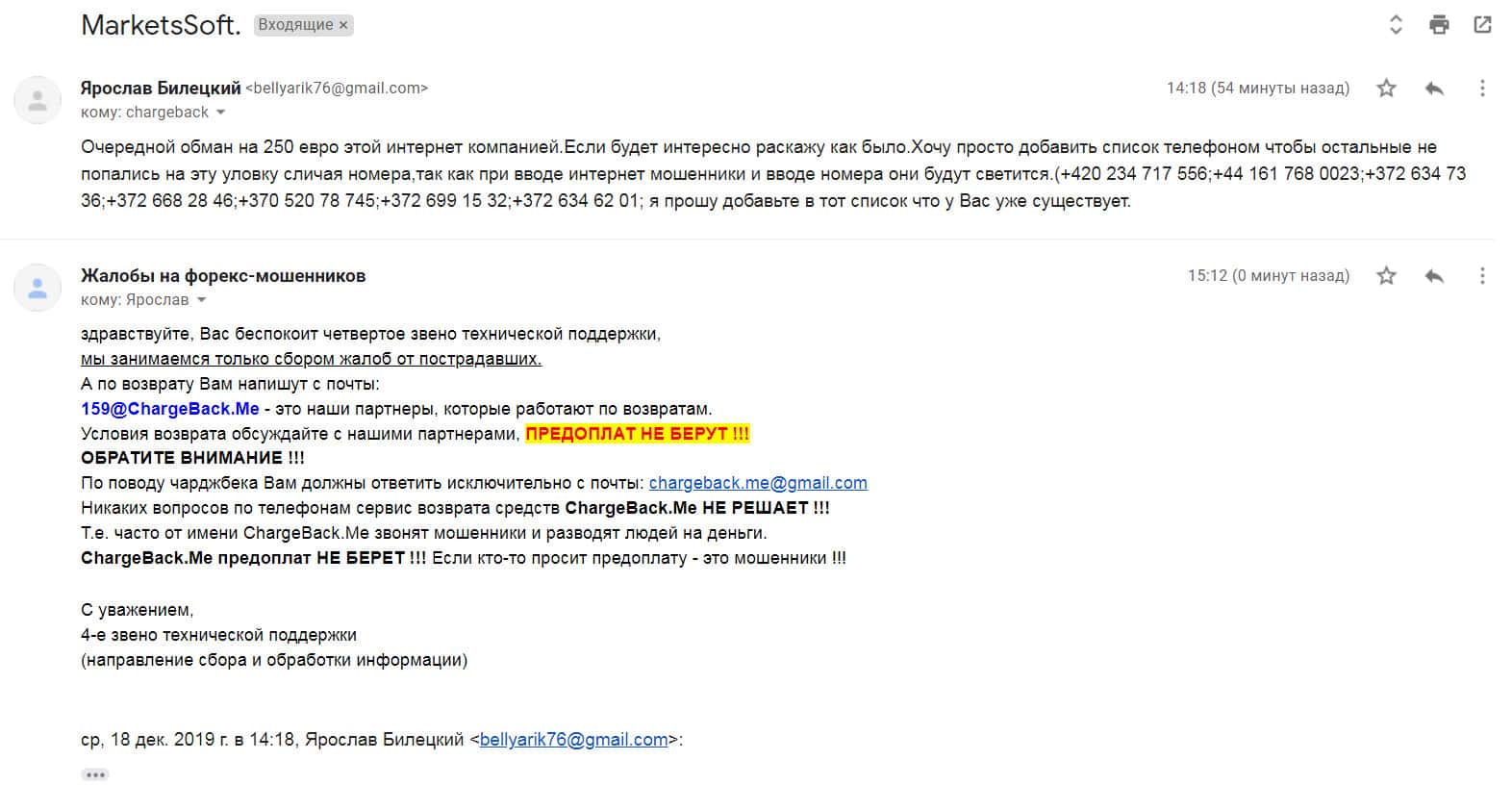Star the 15:12 reply message
The width and height of the screenshot is (1512, 811).
pos(1386,276)
